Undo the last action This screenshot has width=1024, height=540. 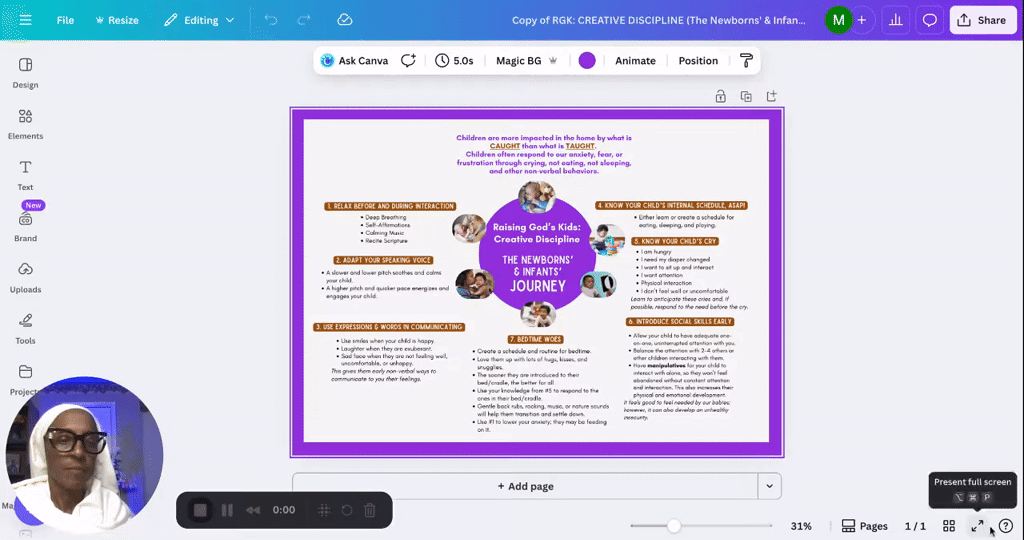pyautogui.click(x=270, y=20)
